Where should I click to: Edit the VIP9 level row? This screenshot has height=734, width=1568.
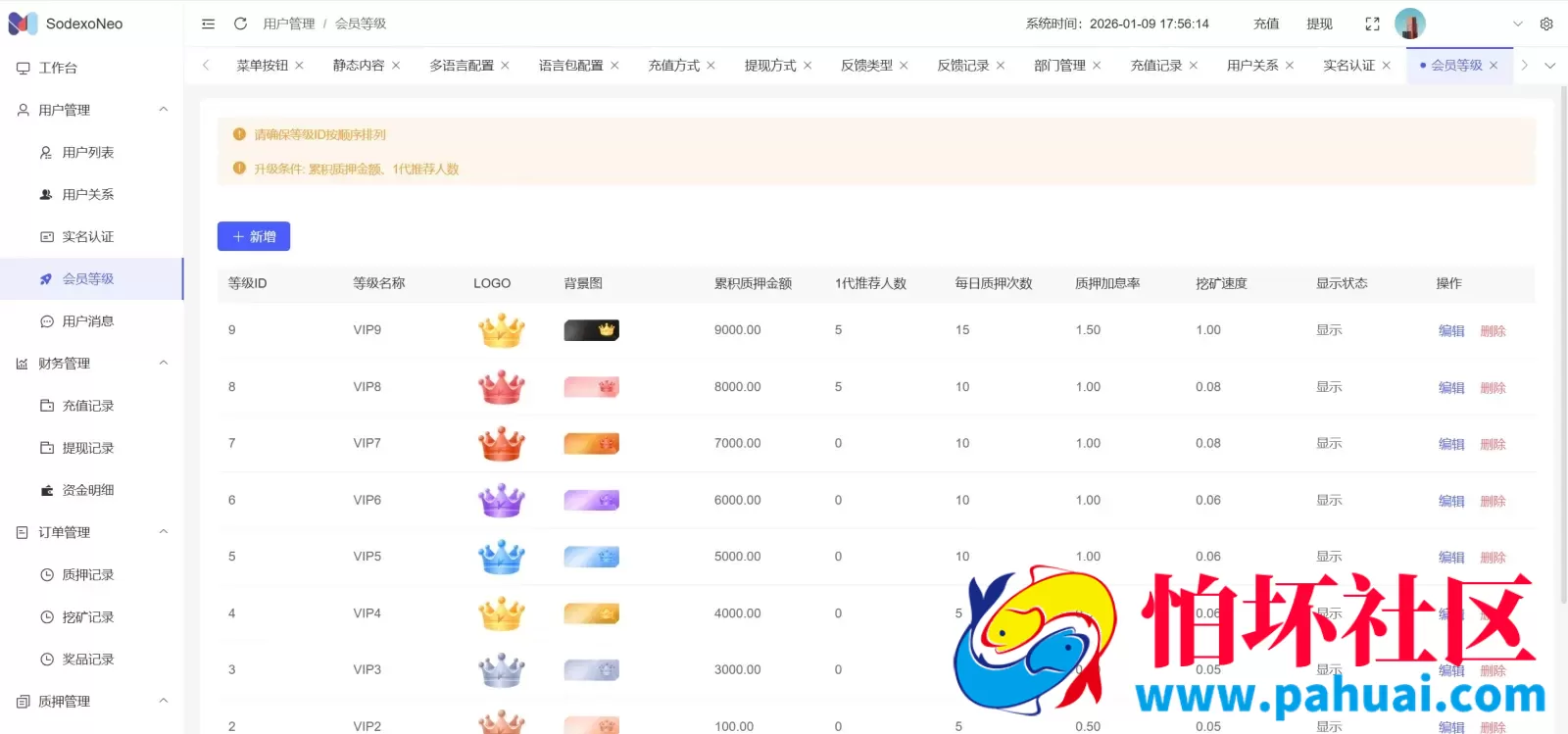tap(1451, 331)
